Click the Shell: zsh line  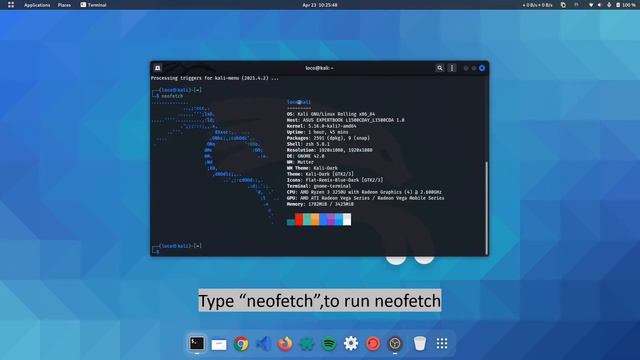(x=308, y=144)
